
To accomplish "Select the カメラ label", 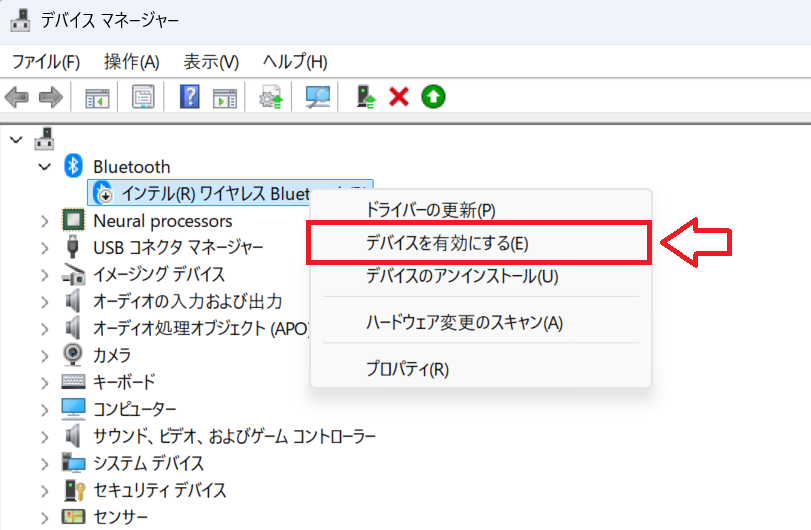I will point(112,355).
